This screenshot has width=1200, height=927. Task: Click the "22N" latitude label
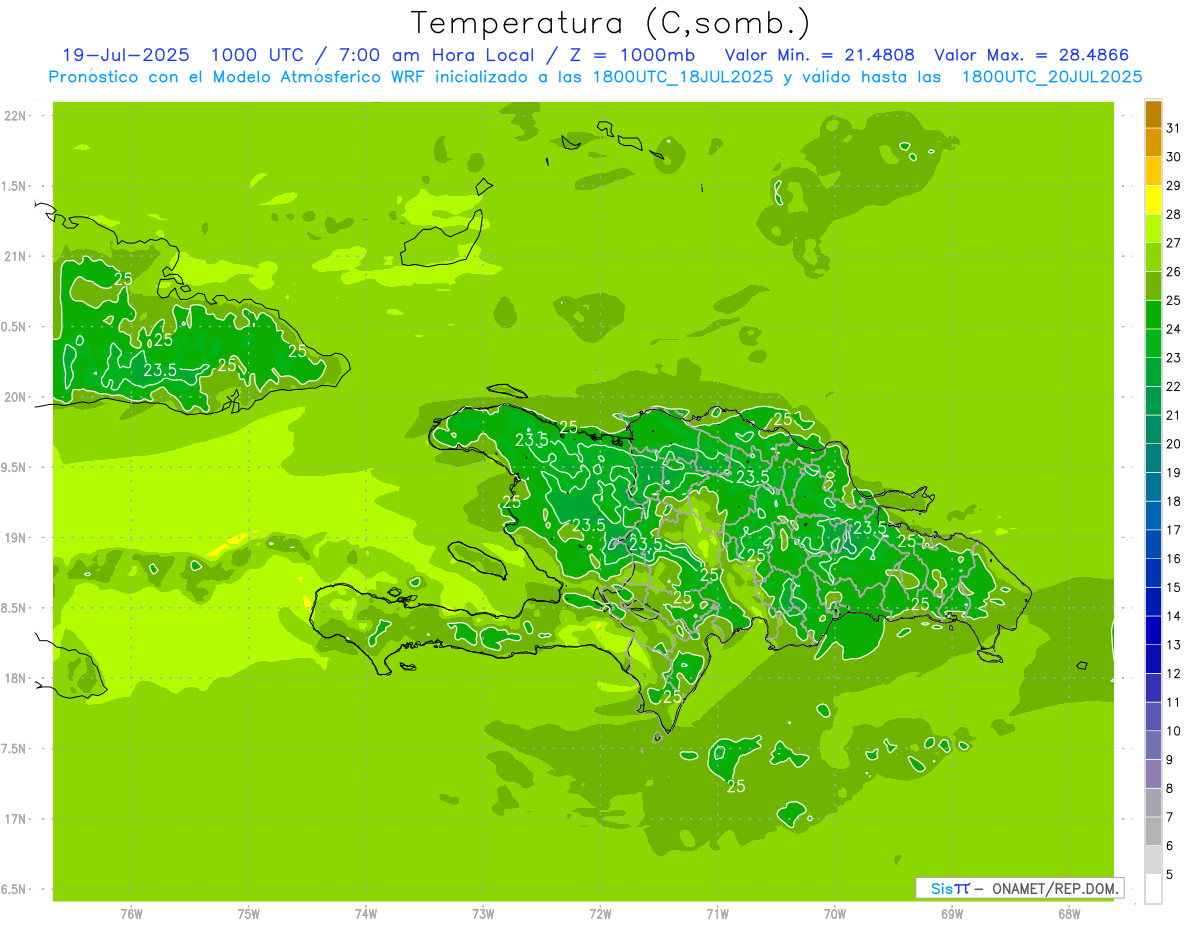click(17, 116)
